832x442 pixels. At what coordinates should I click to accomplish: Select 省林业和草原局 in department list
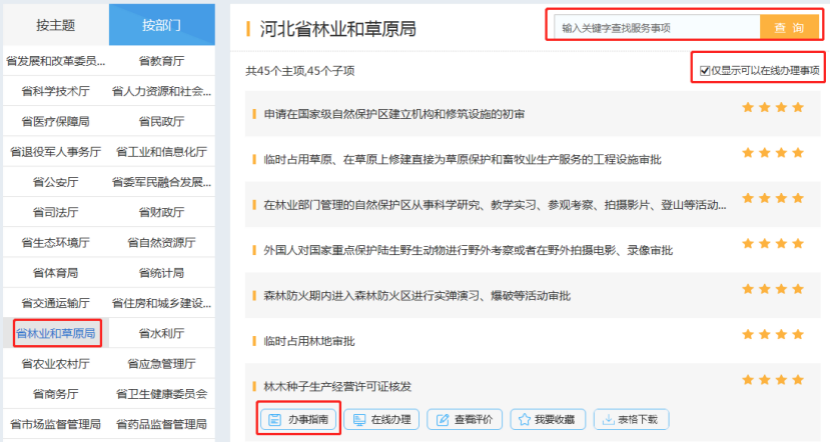pos(55,333)
